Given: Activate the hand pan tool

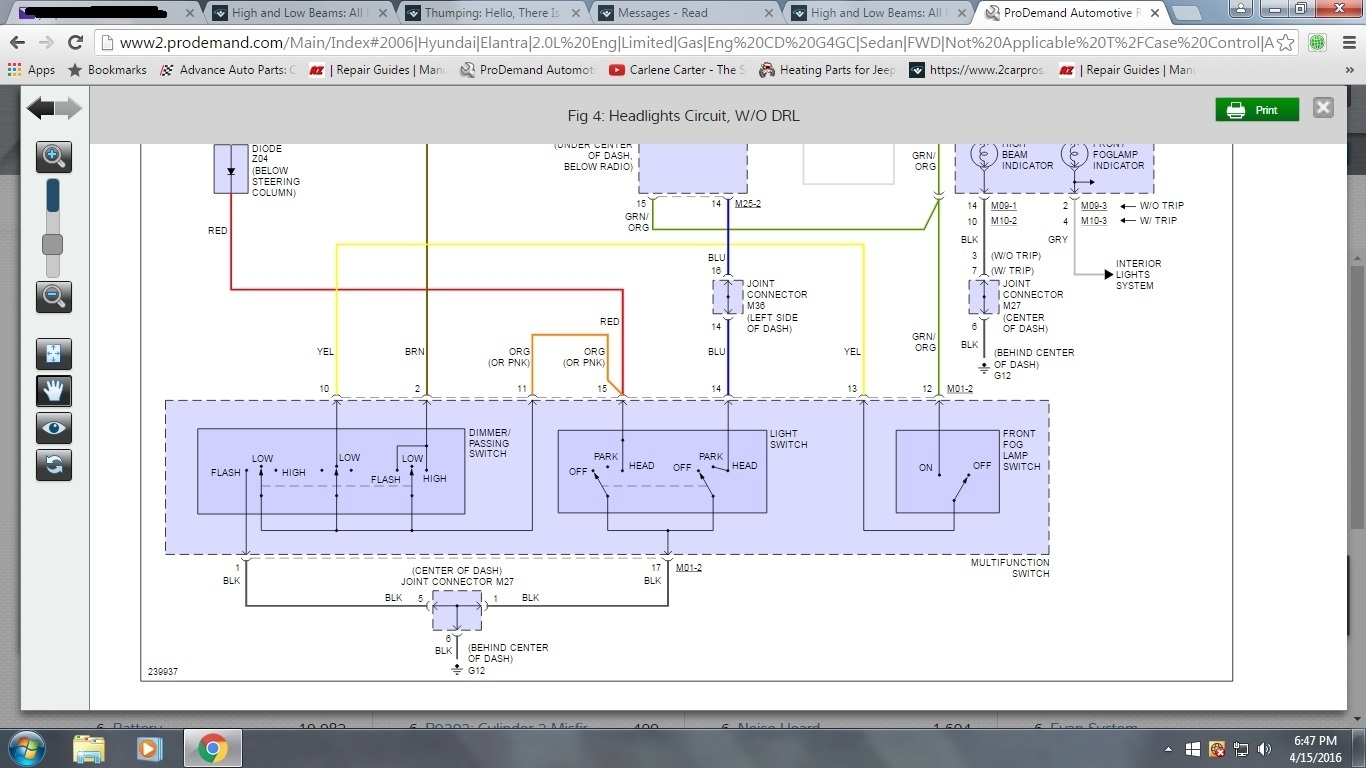Looking at the screenshot, I should point(54,391).
